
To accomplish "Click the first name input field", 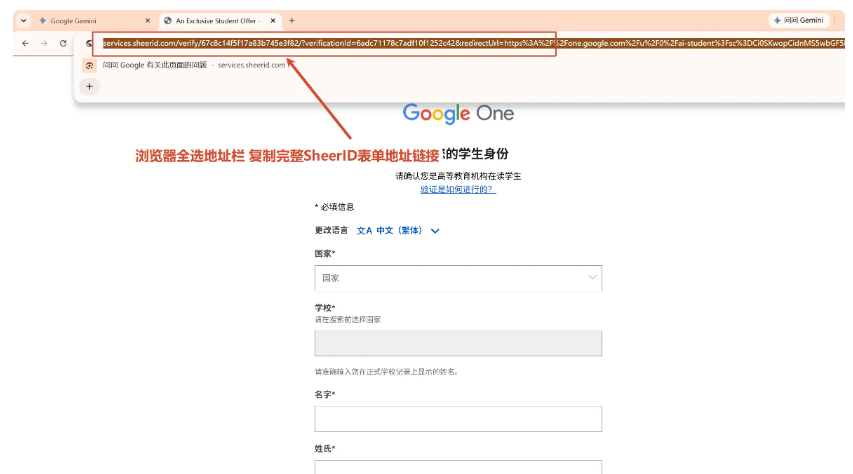I will [458, 419].
